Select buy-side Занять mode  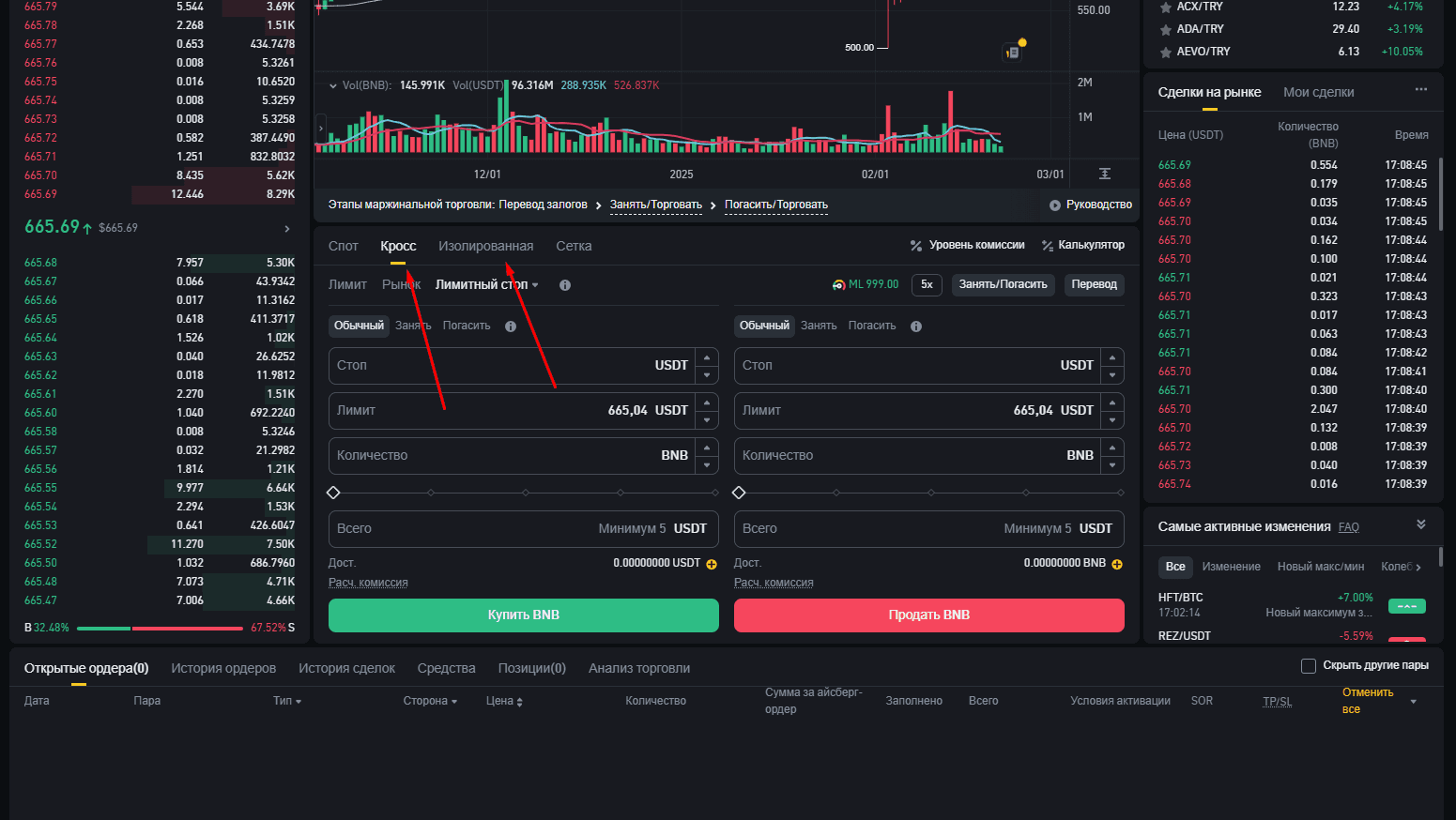point(413,326)
